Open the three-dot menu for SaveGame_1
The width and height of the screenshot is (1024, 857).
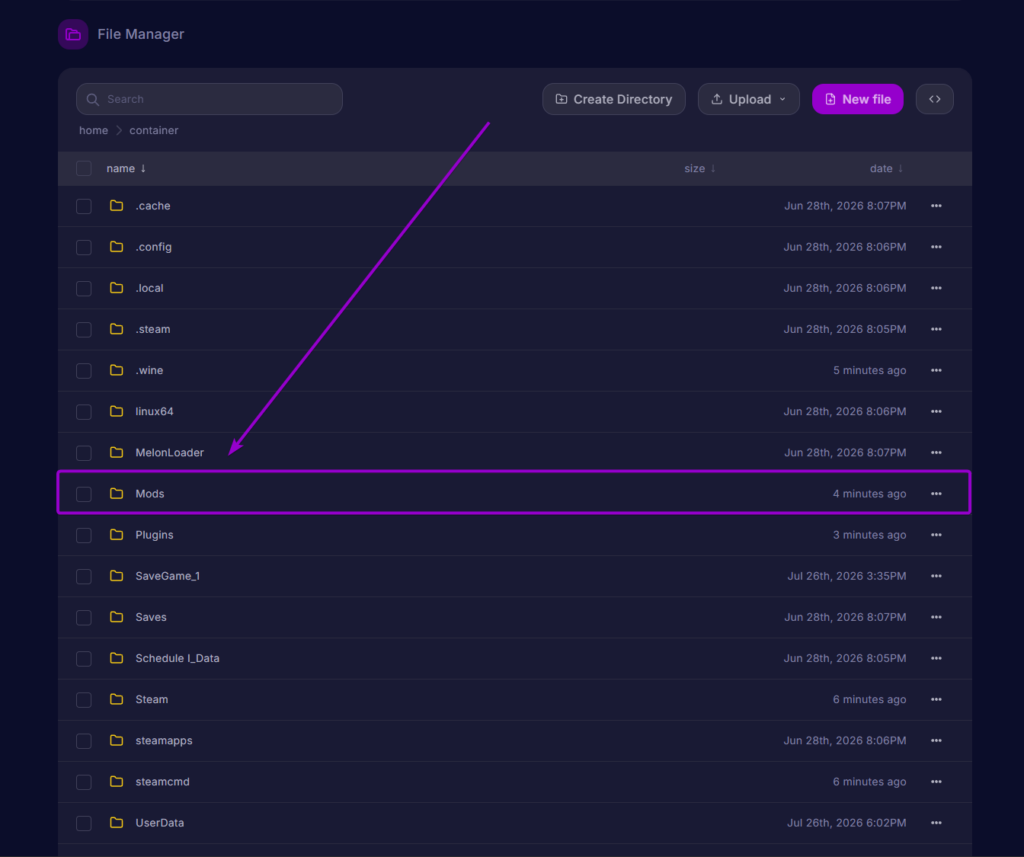pyautogui.click(x=936, y=576)
